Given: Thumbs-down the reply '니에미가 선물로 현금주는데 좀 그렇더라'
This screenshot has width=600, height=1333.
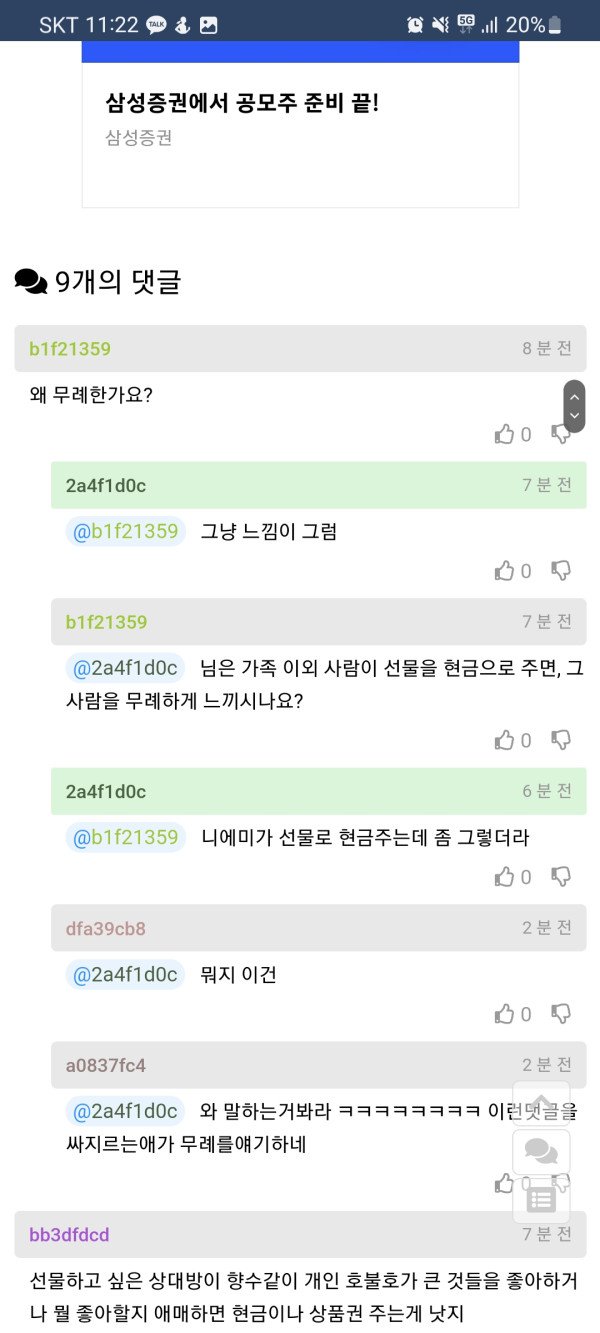Looking at the screenshot, I should tap(562, 876).
